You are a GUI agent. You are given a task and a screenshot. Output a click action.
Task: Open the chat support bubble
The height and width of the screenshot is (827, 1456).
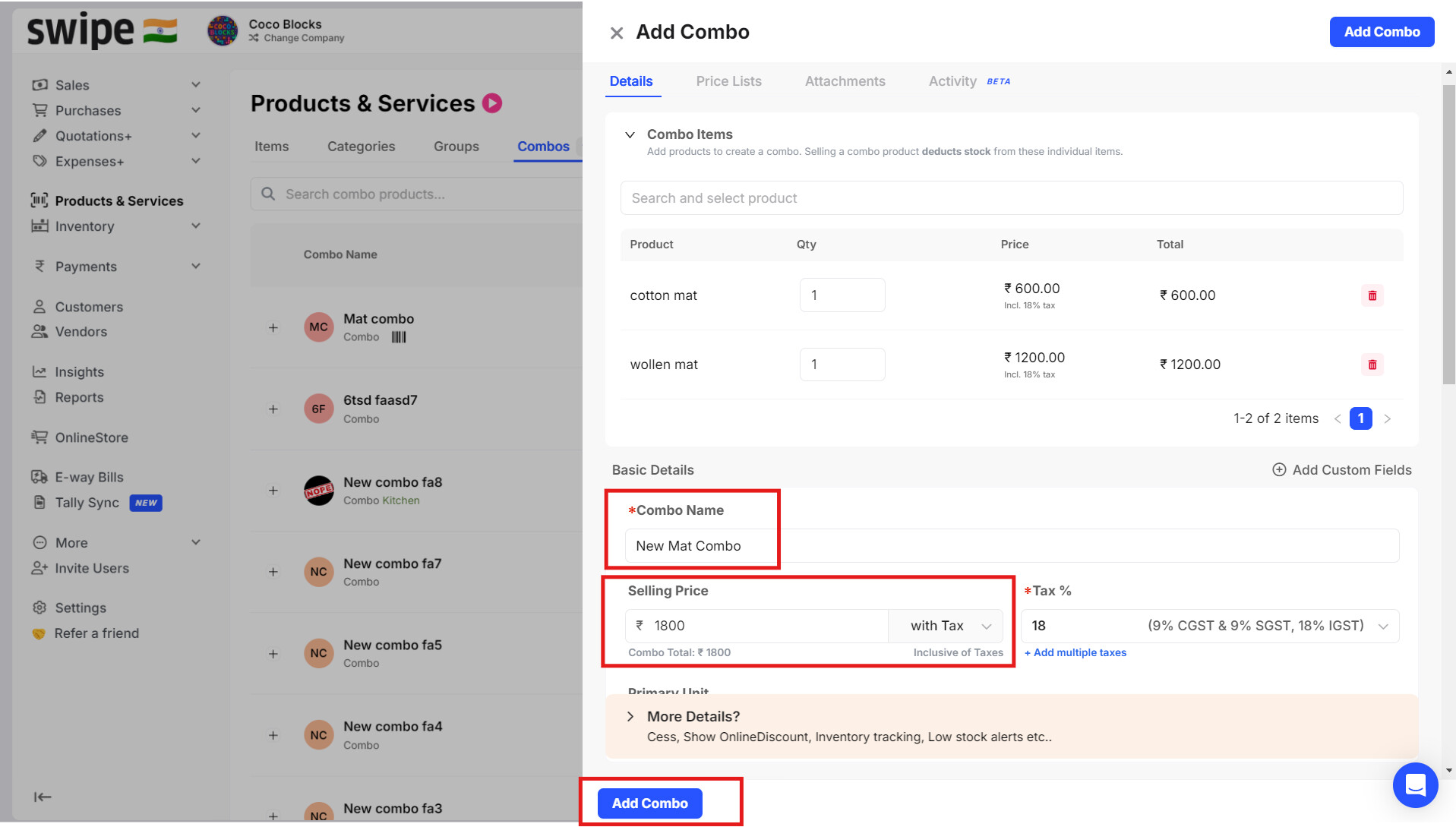1415,784
